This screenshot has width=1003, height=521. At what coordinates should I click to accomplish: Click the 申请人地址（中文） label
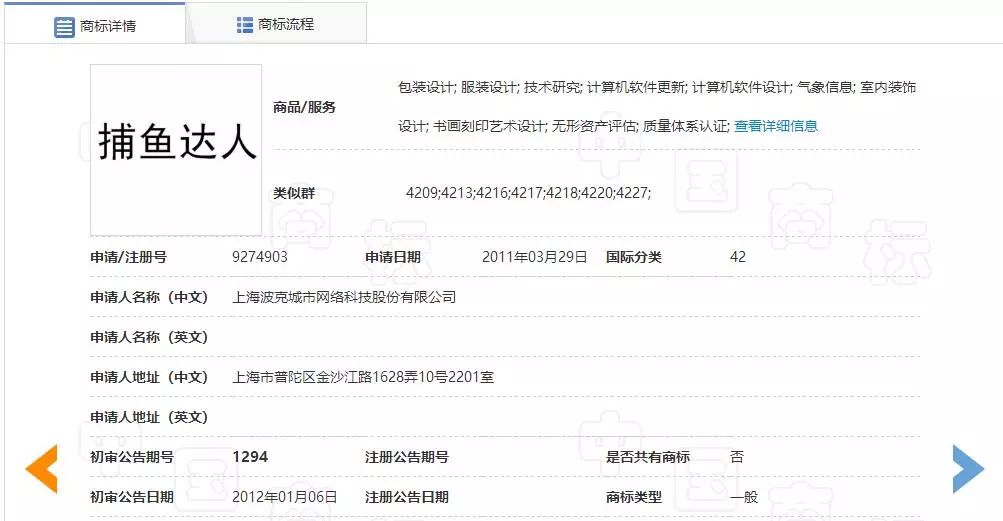(150, 377)
